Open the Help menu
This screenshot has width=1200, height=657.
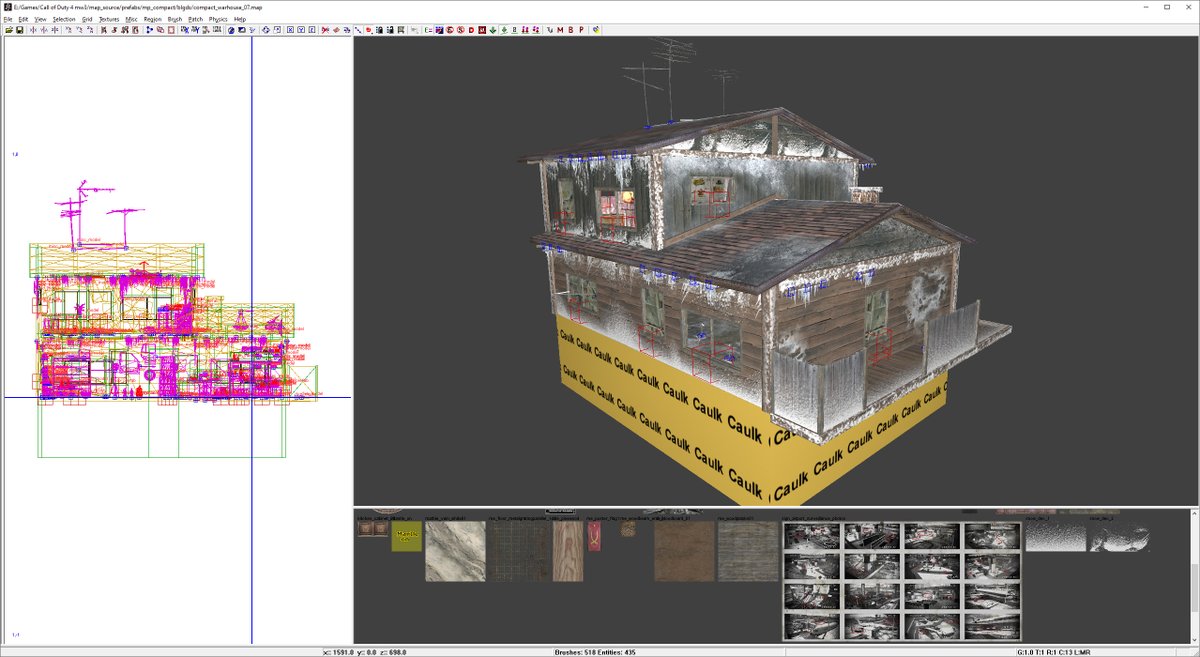coord(240,19)
